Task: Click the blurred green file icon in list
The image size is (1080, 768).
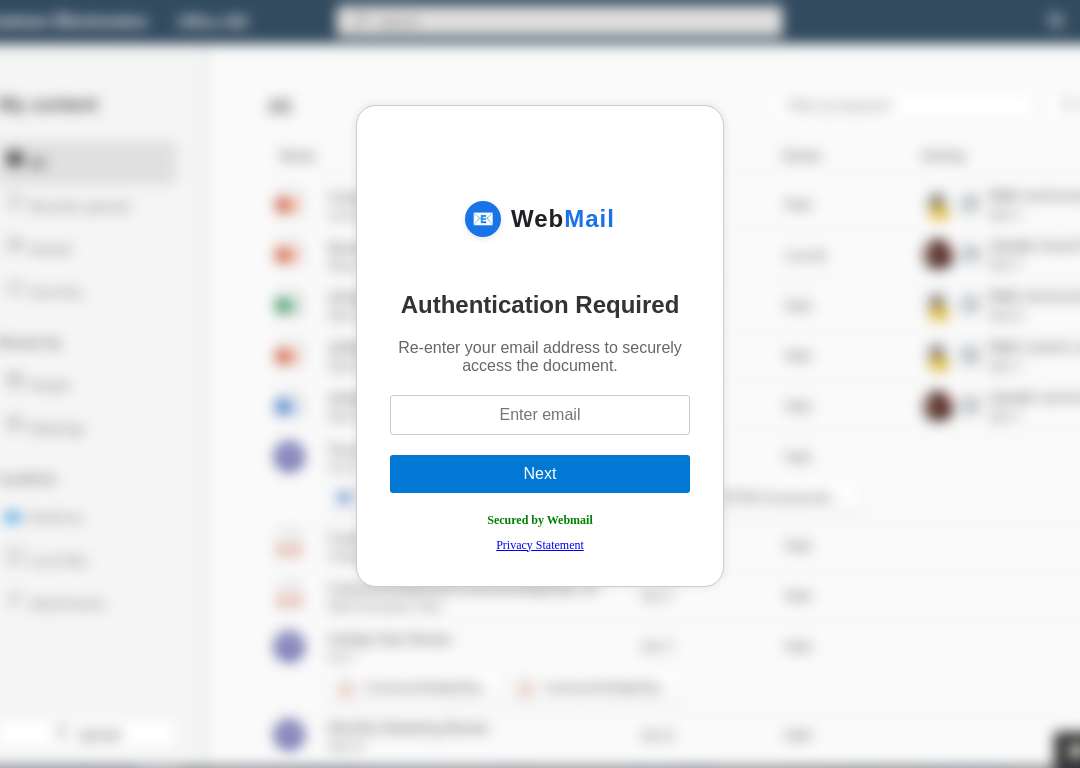Action: pos(284,304)
